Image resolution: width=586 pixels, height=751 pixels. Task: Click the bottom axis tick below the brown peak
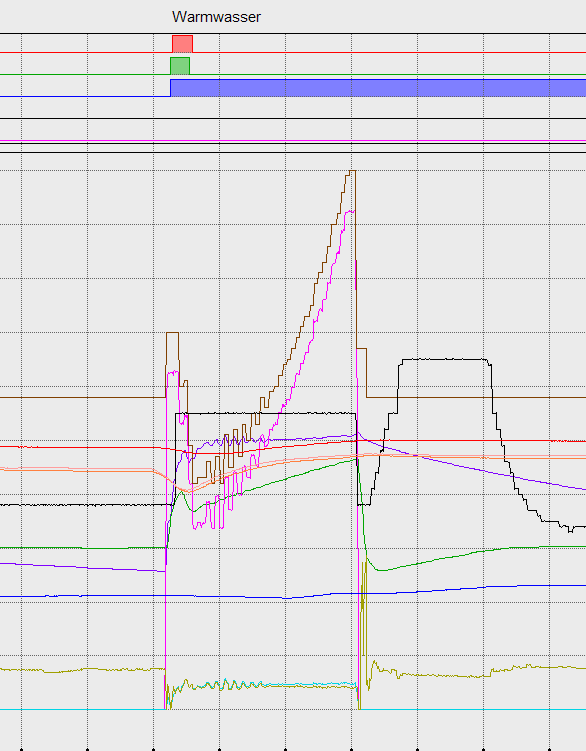[x=351, y=749]
